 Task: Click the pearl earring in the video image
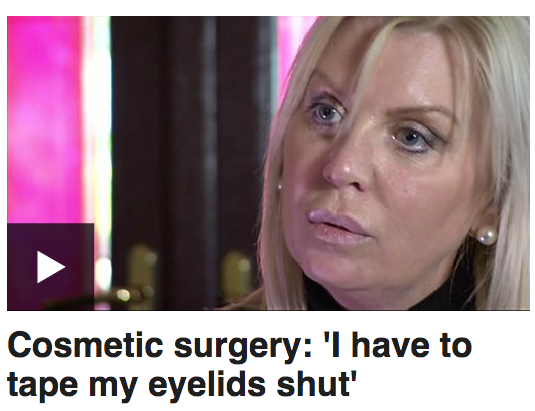[x=486, y=235]
